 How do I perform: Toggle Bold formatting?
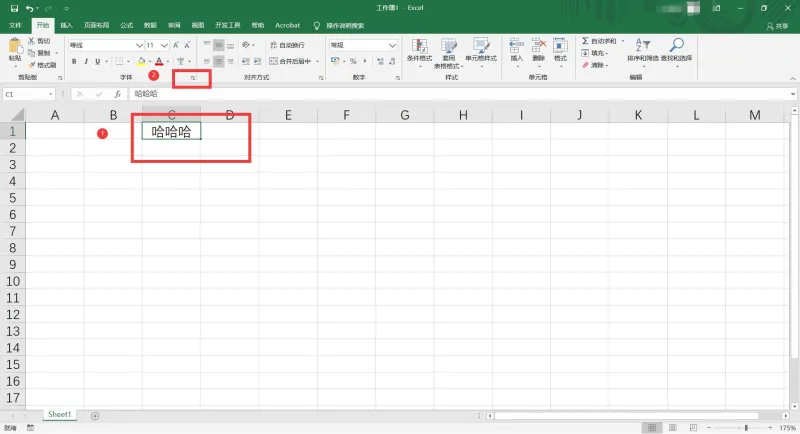tap(74, 61)
